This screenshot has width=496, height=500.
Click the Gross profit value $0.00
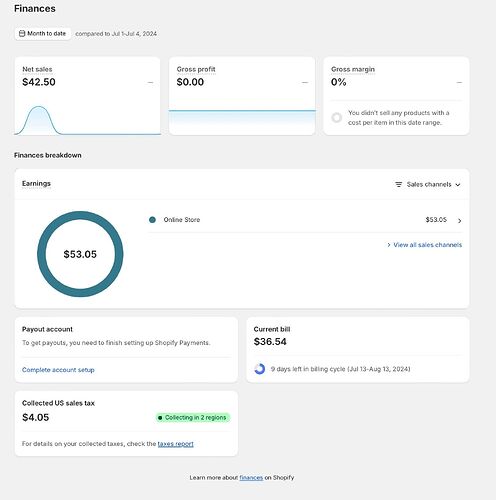[x=190, y=82]
